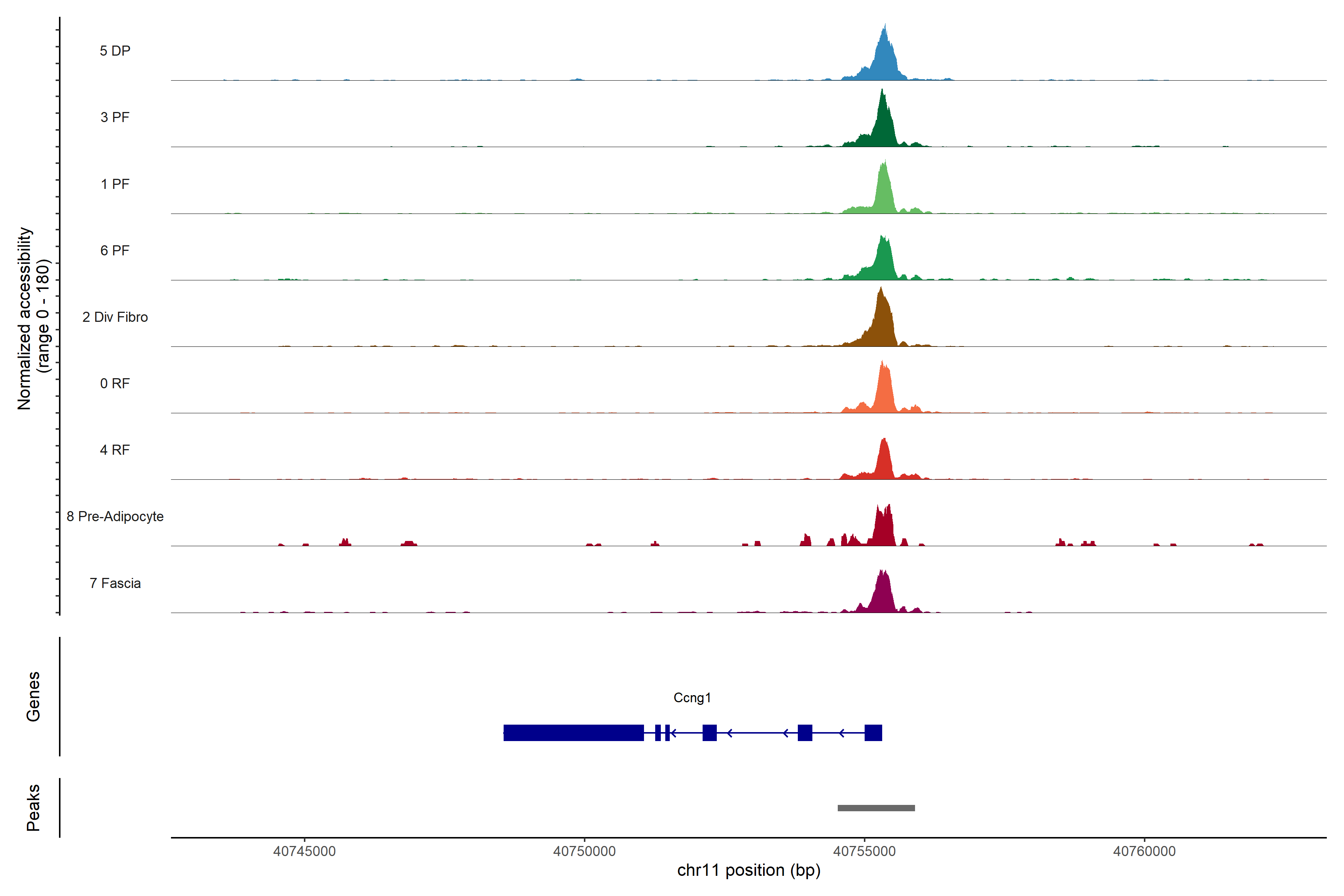Click the 40745000 axis tick label
Screen dimensions: 1344x896
click(304, 852)
